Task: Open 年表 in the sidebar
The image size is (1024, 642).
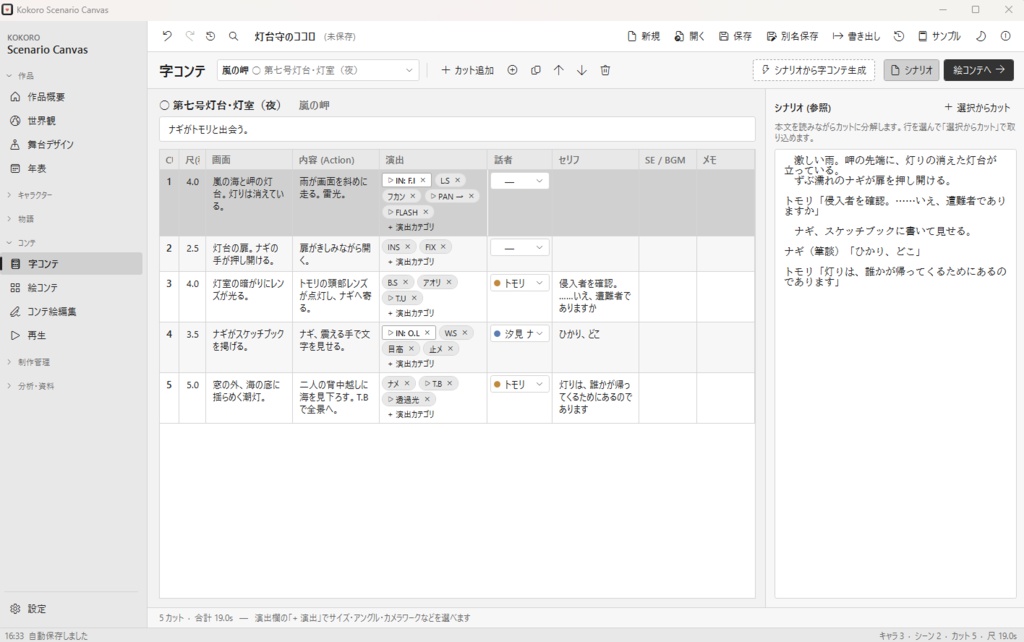Action: click(72, 169)
